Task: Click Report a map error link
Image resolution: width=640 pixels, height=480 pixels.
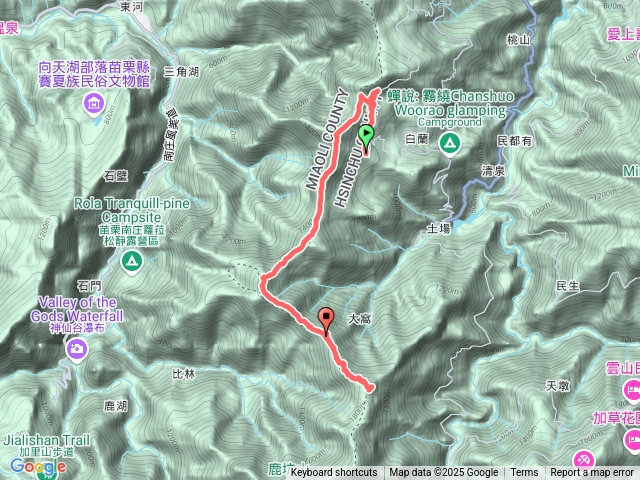Action: click(591, 473)
